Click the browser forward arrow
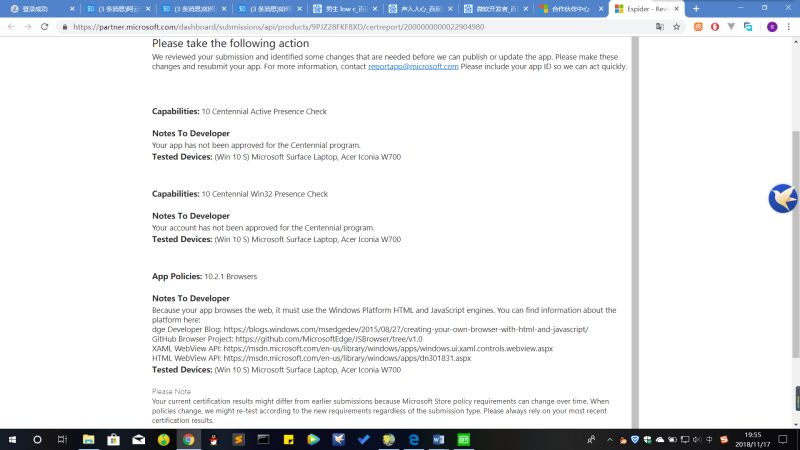The width and height of the screenshot is (800, 450). click(x=28, y=27)
